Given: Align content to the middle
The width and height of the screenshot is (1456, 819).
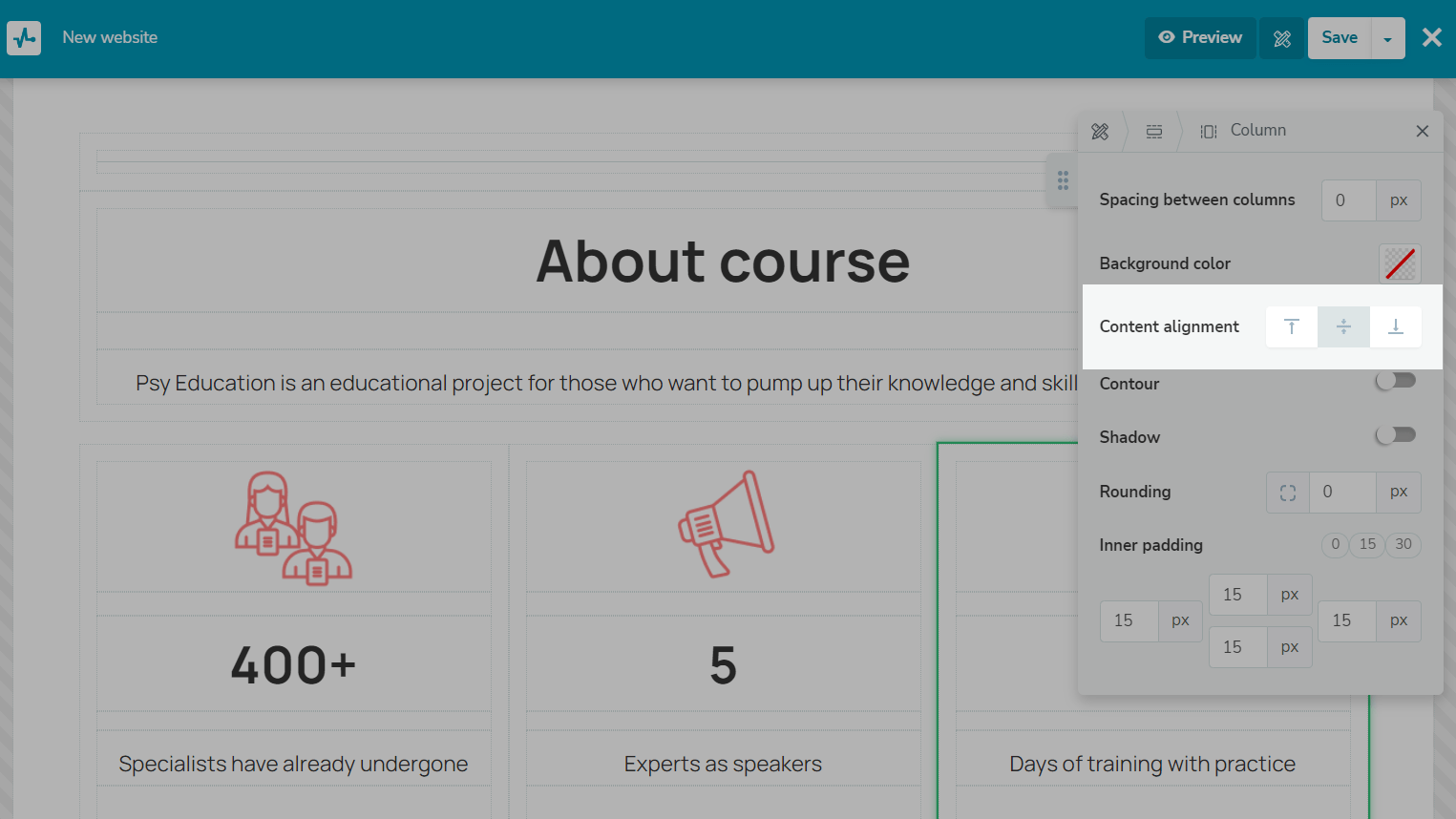Looking at the screenshot, I should tap(1343, 326).
